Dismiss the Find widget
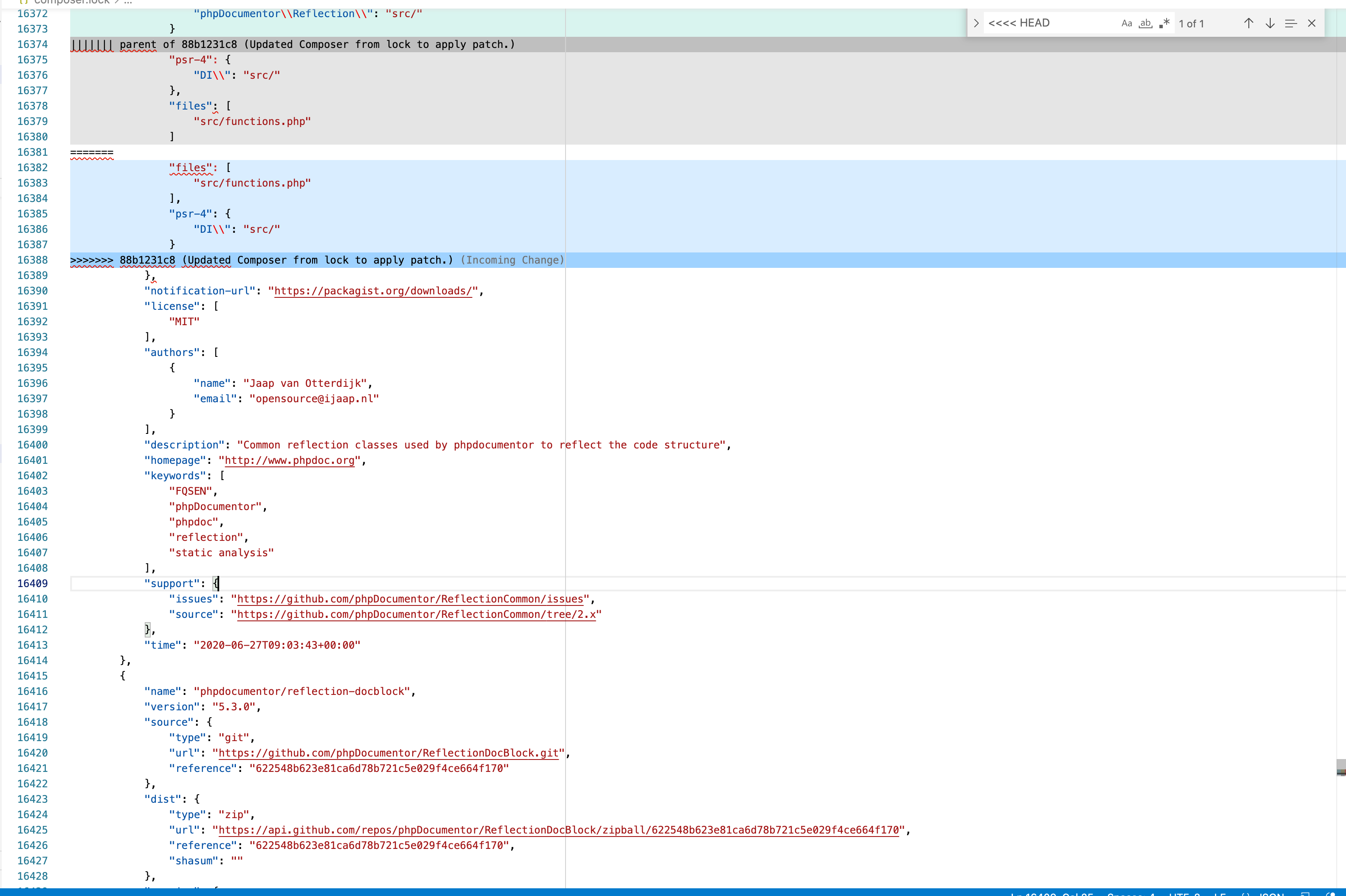This screenshot has width=1346, height=896. tap(1312, 23)
